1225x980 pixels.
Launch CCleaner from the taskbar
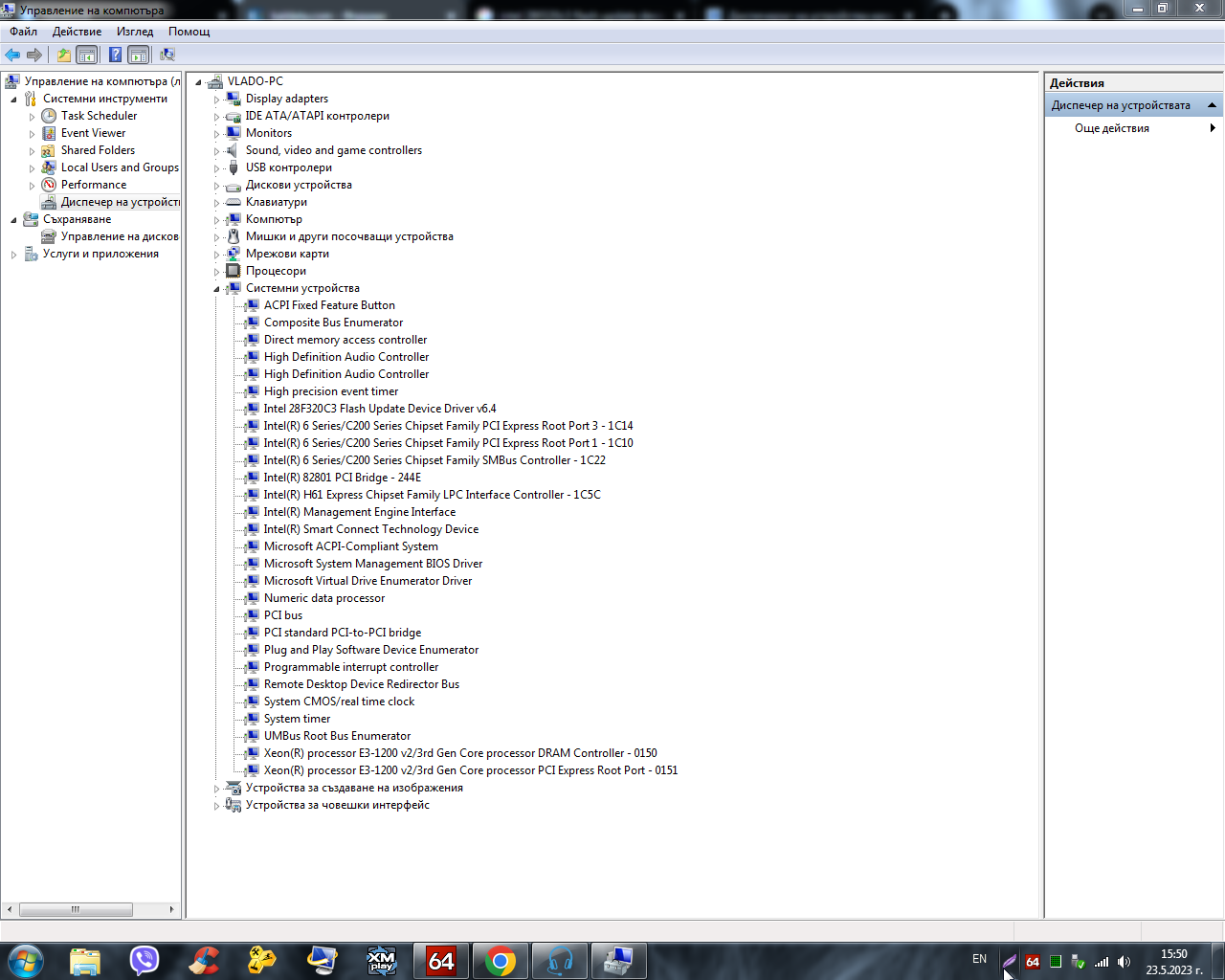(203, 960)
